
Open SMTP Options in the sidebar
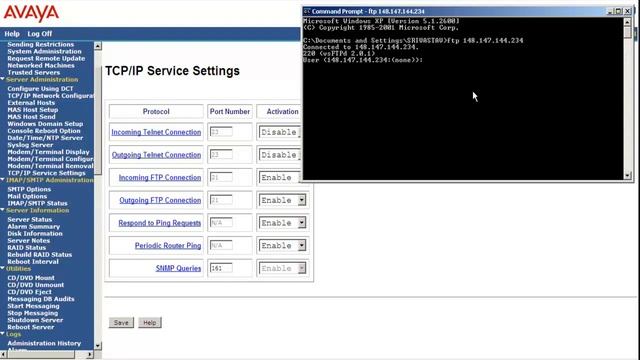[x=29, y=189]
